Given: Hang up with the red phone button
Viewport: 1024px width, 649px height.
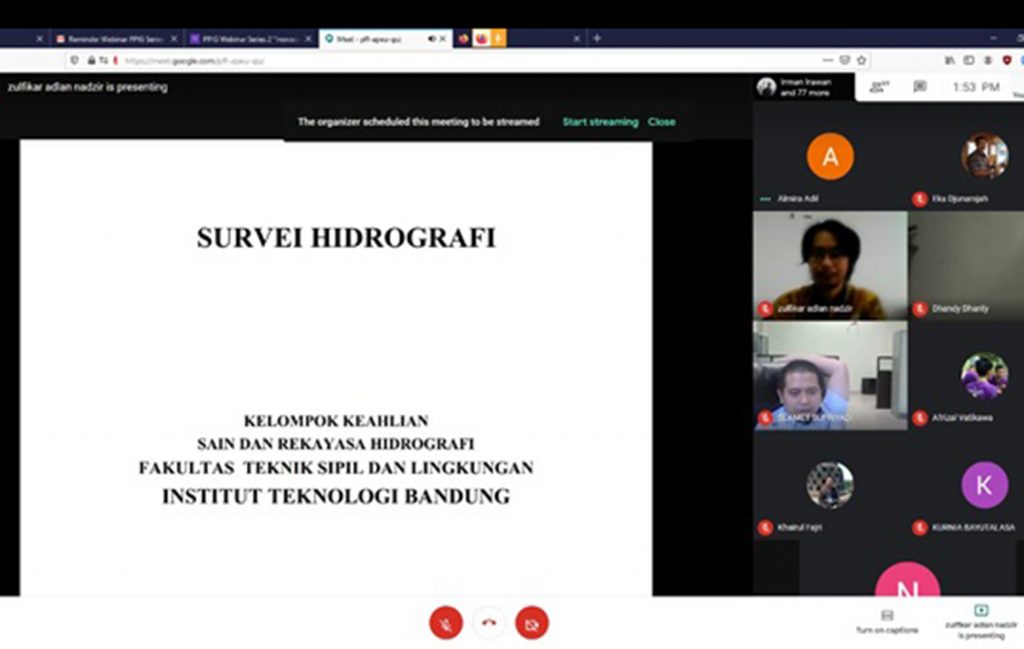Looking at the screenshot, I should 488,624.
